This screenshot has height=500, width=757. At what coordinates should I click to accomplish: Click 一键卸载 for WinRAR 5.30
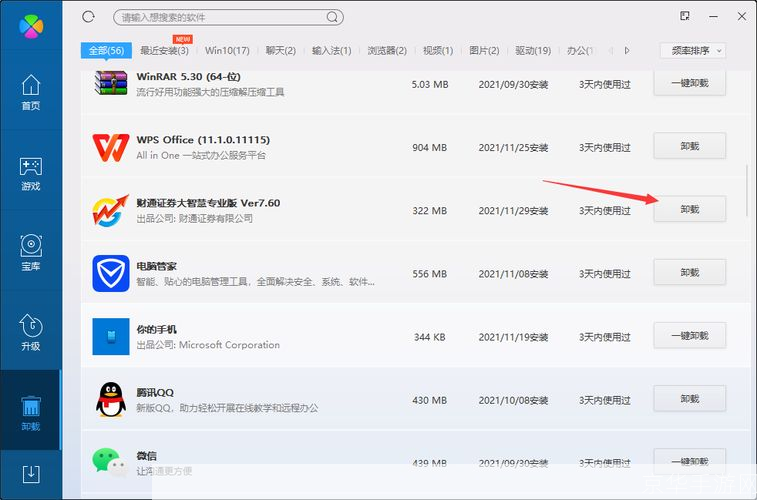[x=689, y=83]
